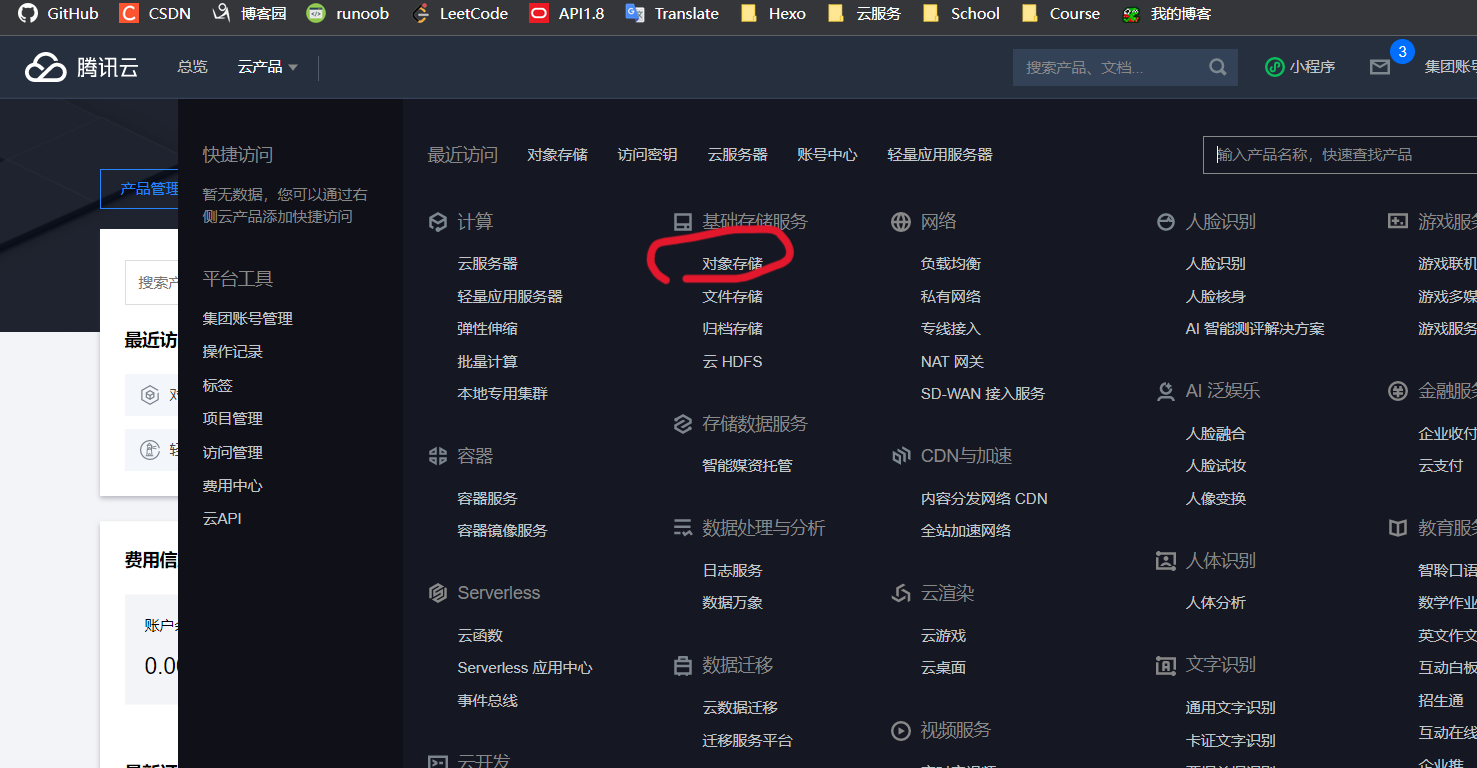Open the 小程序 mini program icon
The height and width of the screenshot is (768, 1477).
point(1274,67)
